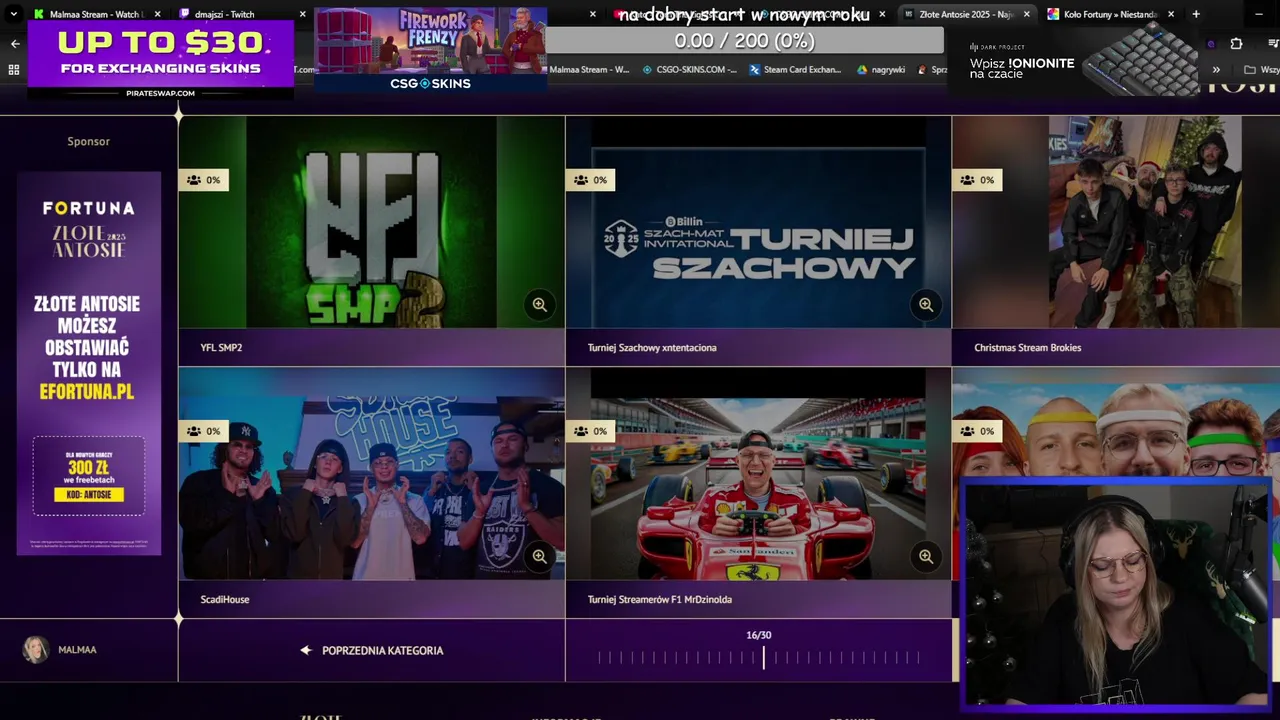Image resolution: width=1280 pixels, height=720 pixels.
Task: Click the 0% badge on ScadiHouse card
Action: [x=204, y=431]
